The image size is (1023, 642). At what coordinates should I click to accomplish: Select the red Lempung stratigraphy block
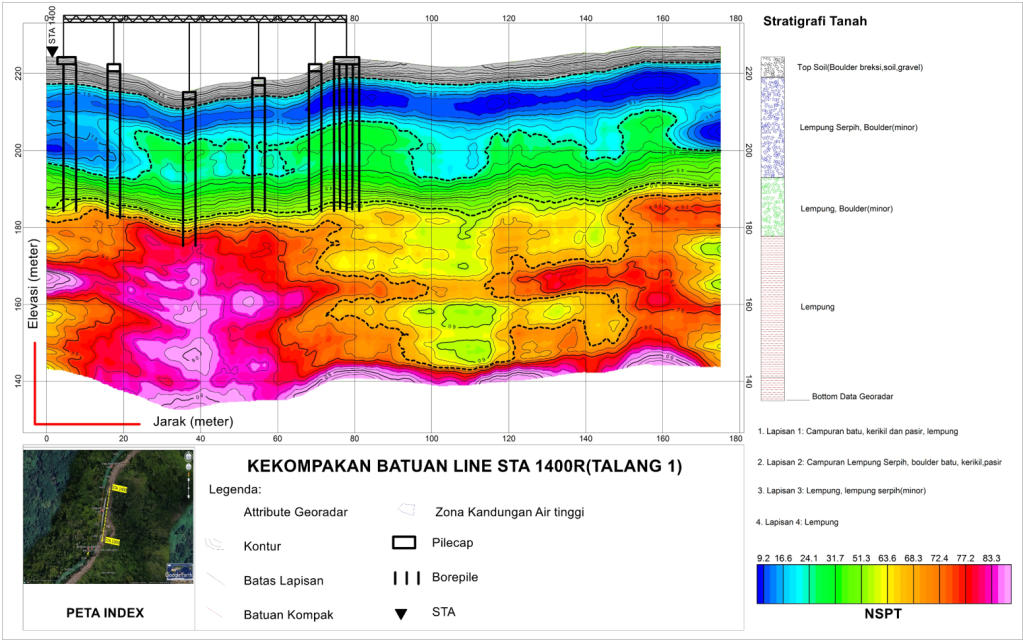773,315
